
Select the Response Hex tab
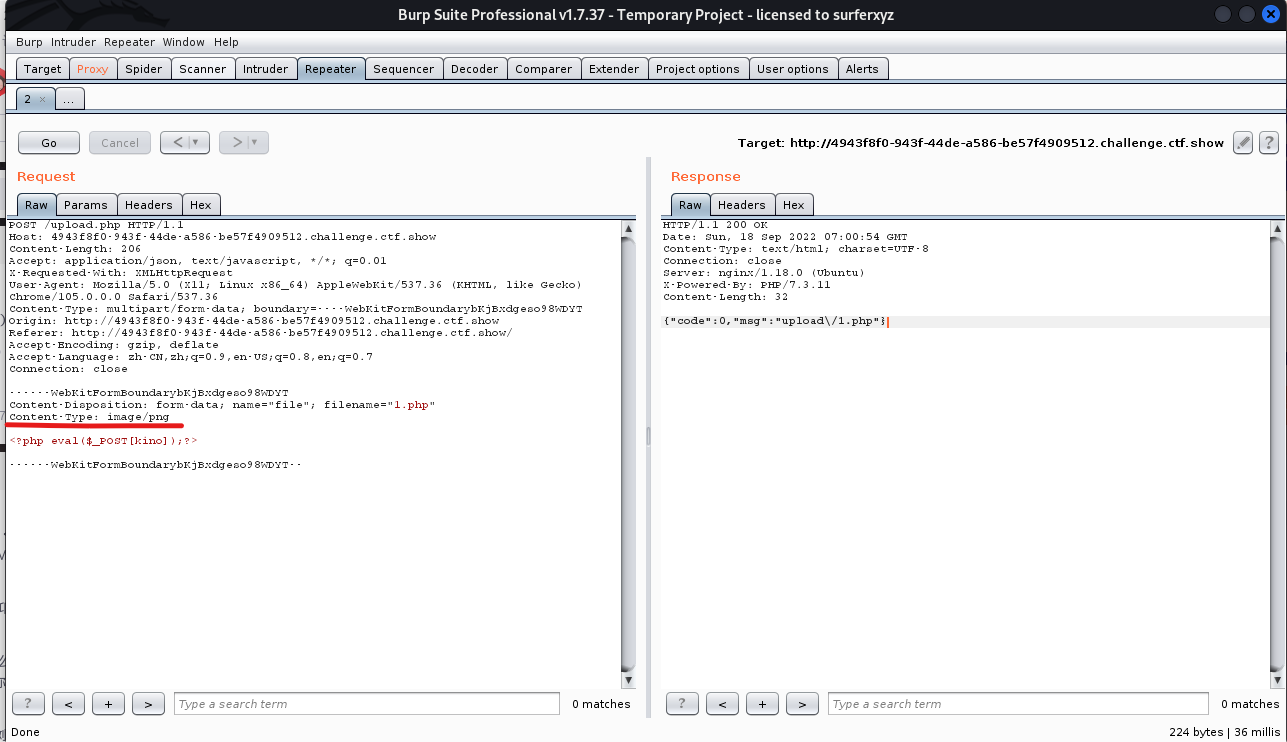(794, 204)
